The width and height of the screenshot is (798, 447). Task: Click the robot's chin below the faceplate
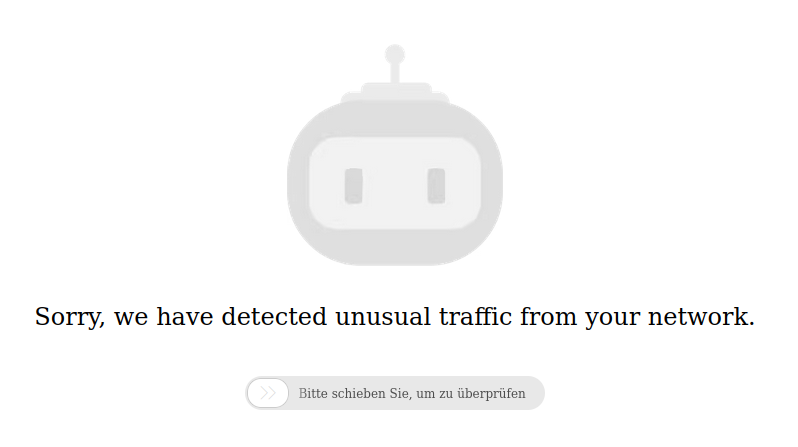point(395,247)
